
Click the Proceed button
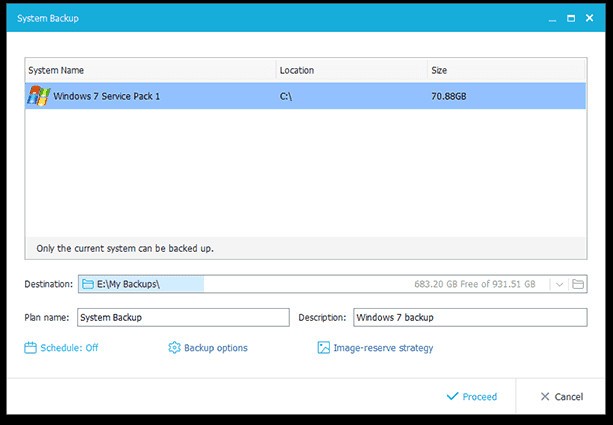point(472,396)
